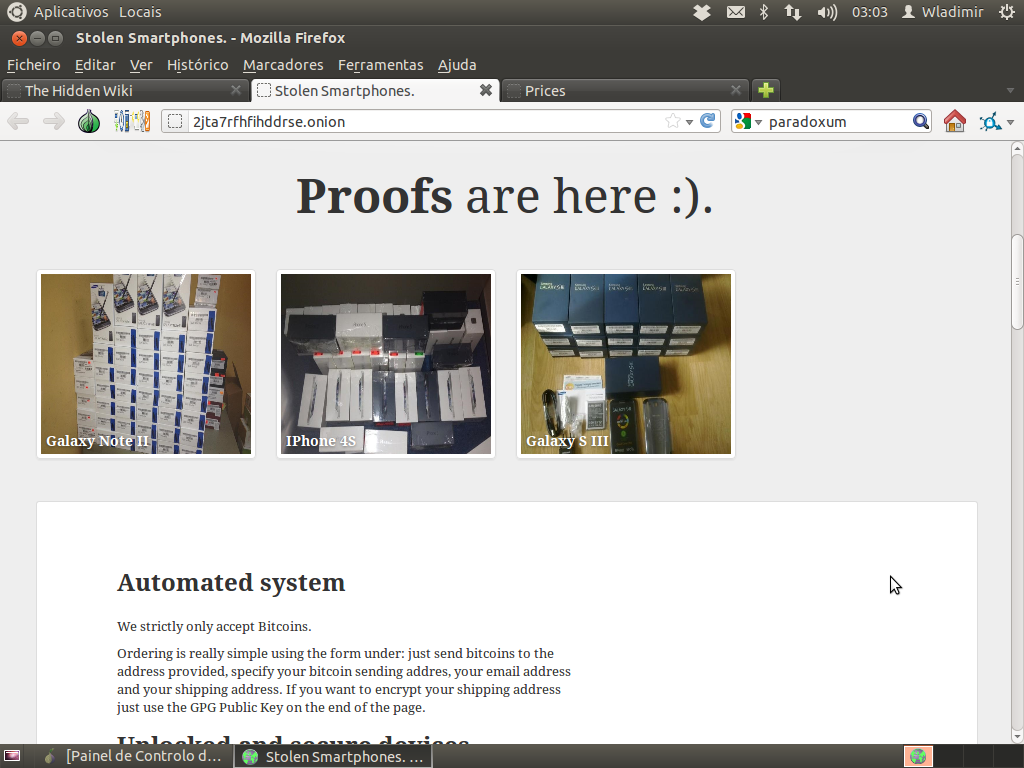The height and width of the screenshot is (768, 1024).
Task: Close the Prices tab
Action: (736, 90)
